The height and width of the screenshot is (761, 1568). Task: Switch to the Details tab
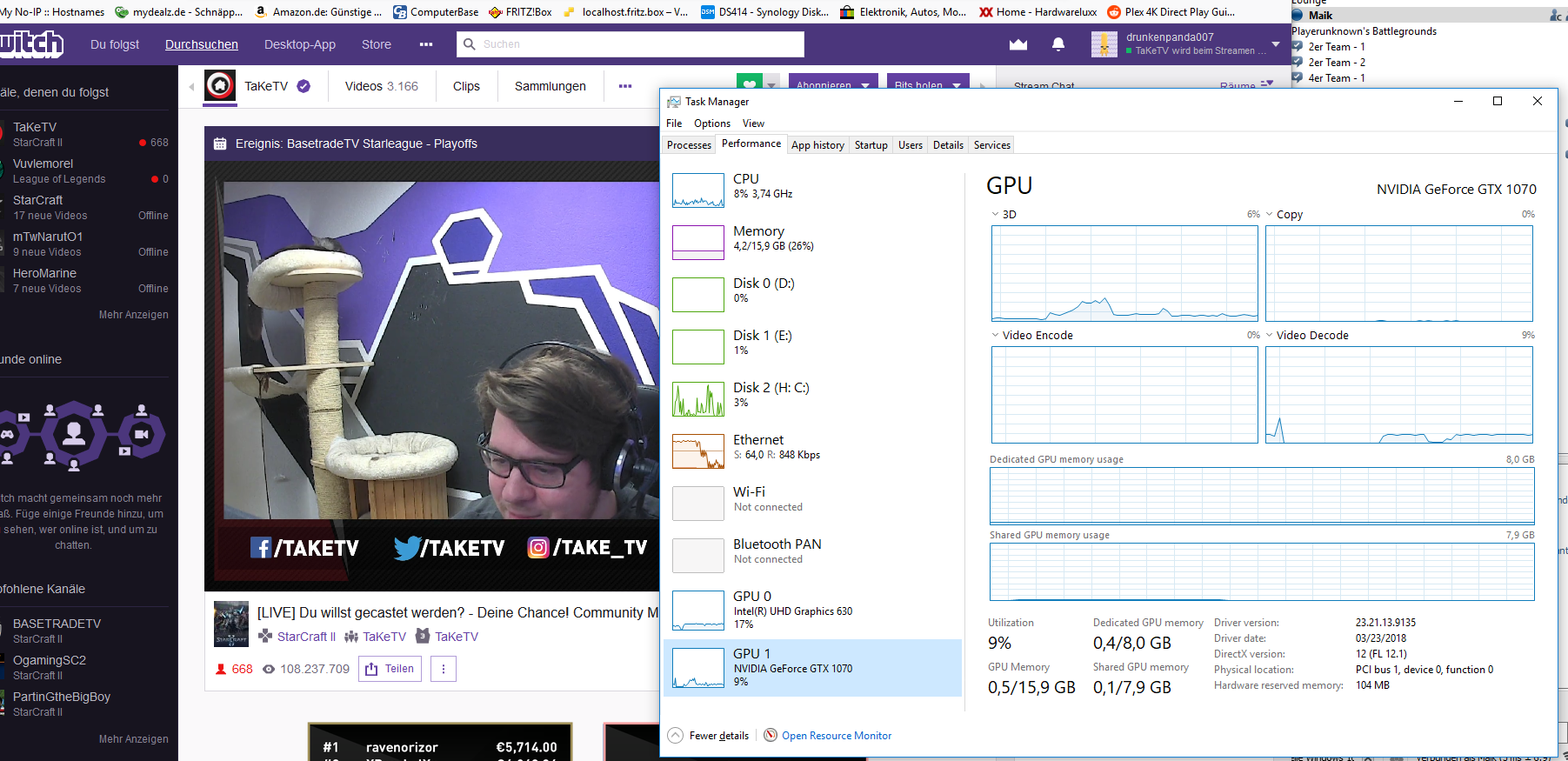click(x=948, y=145)
